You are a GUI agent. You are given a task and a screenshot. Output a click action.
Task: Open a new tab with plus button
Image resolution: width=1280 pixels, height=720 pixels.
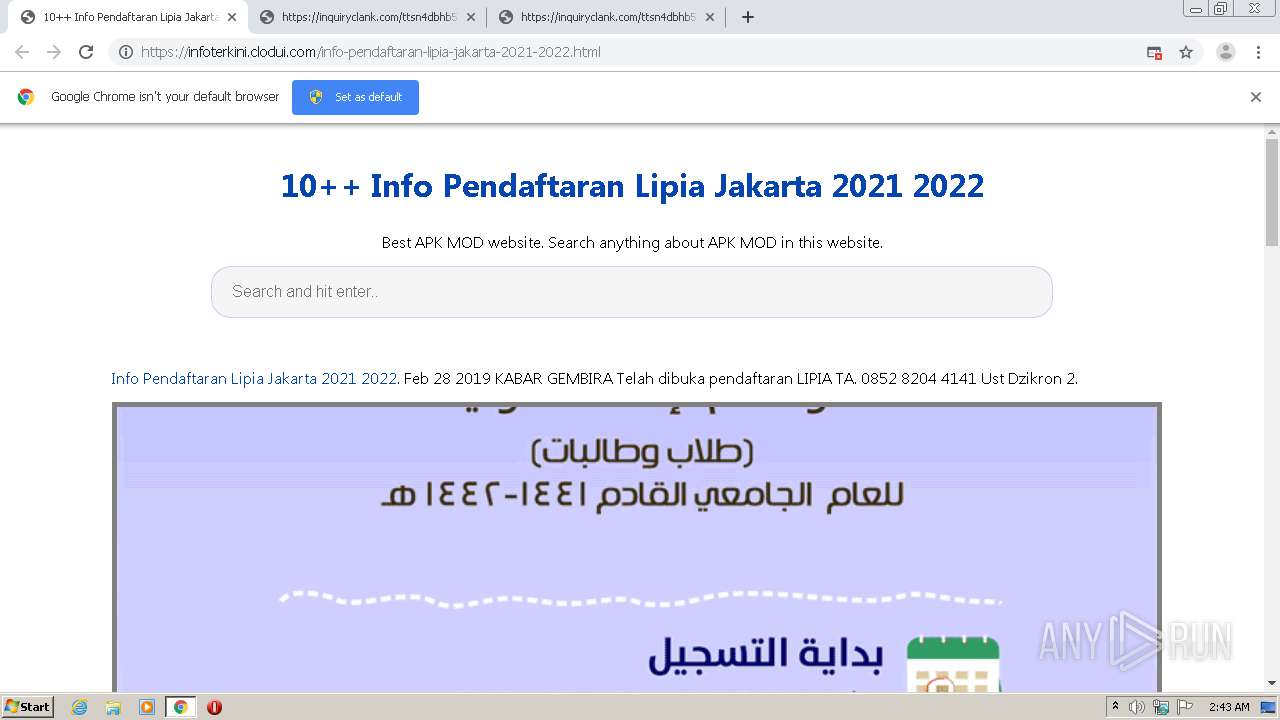click(747, 17)
